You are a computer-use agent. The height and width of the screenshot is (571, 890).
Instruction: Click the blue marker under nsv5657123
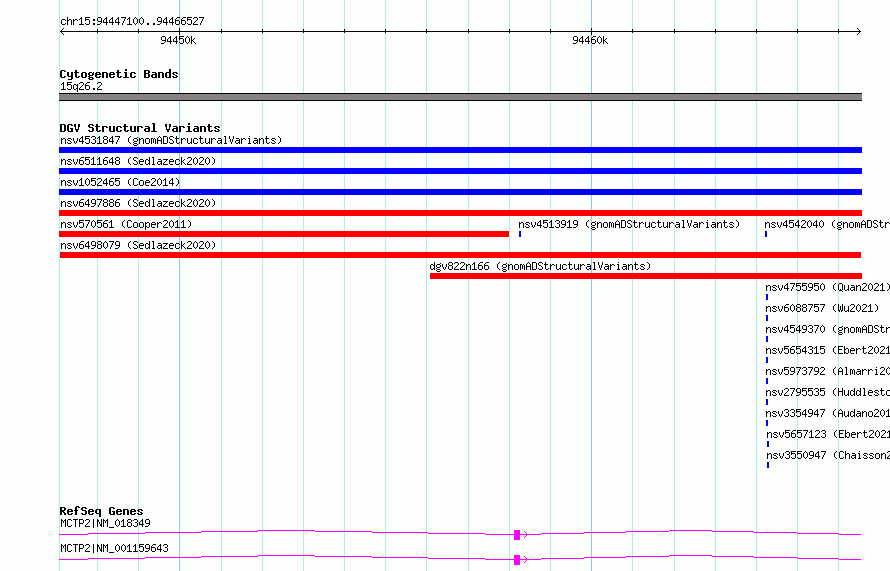coord(768,444)
